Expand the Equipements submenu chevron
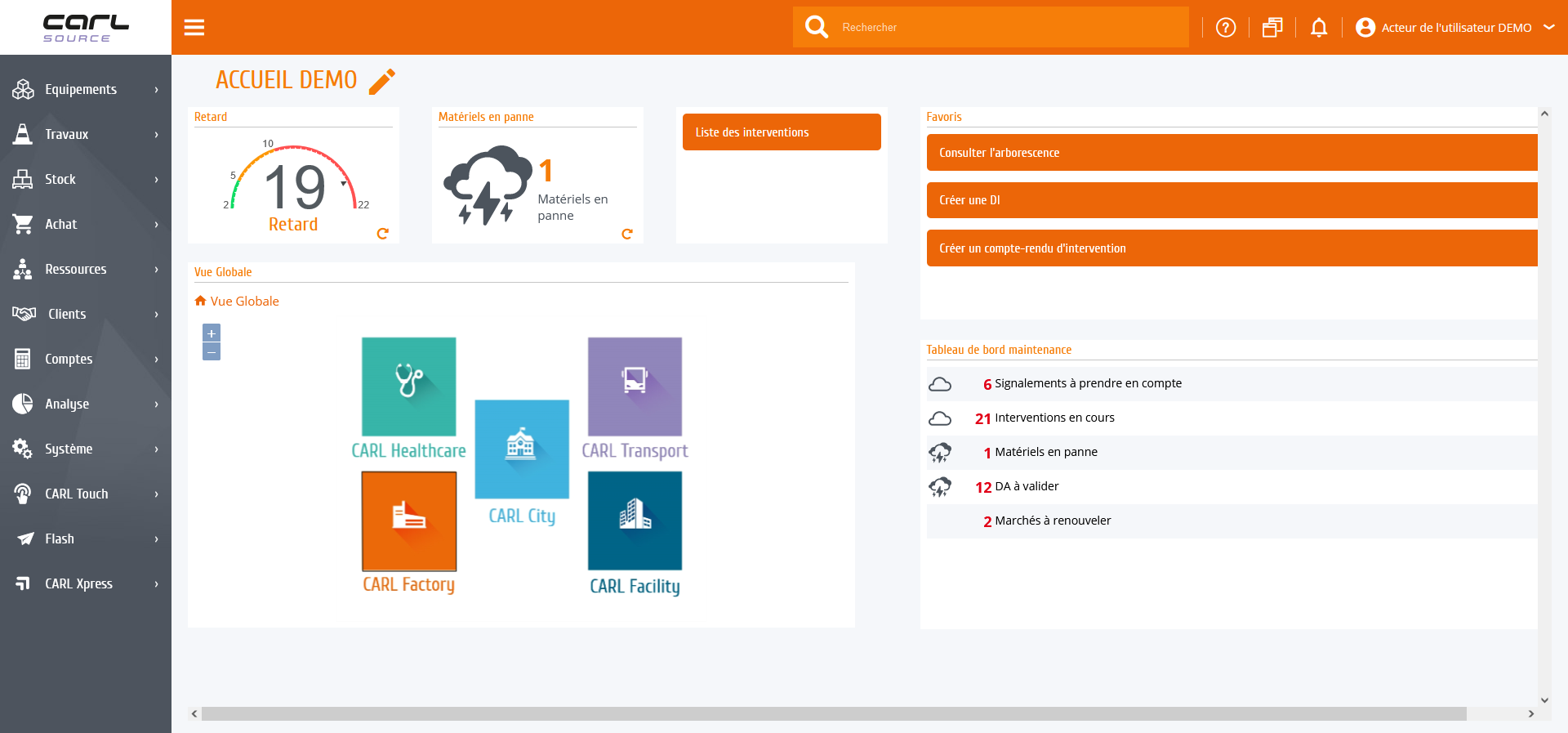1568x733 pixels. (157, 89)
